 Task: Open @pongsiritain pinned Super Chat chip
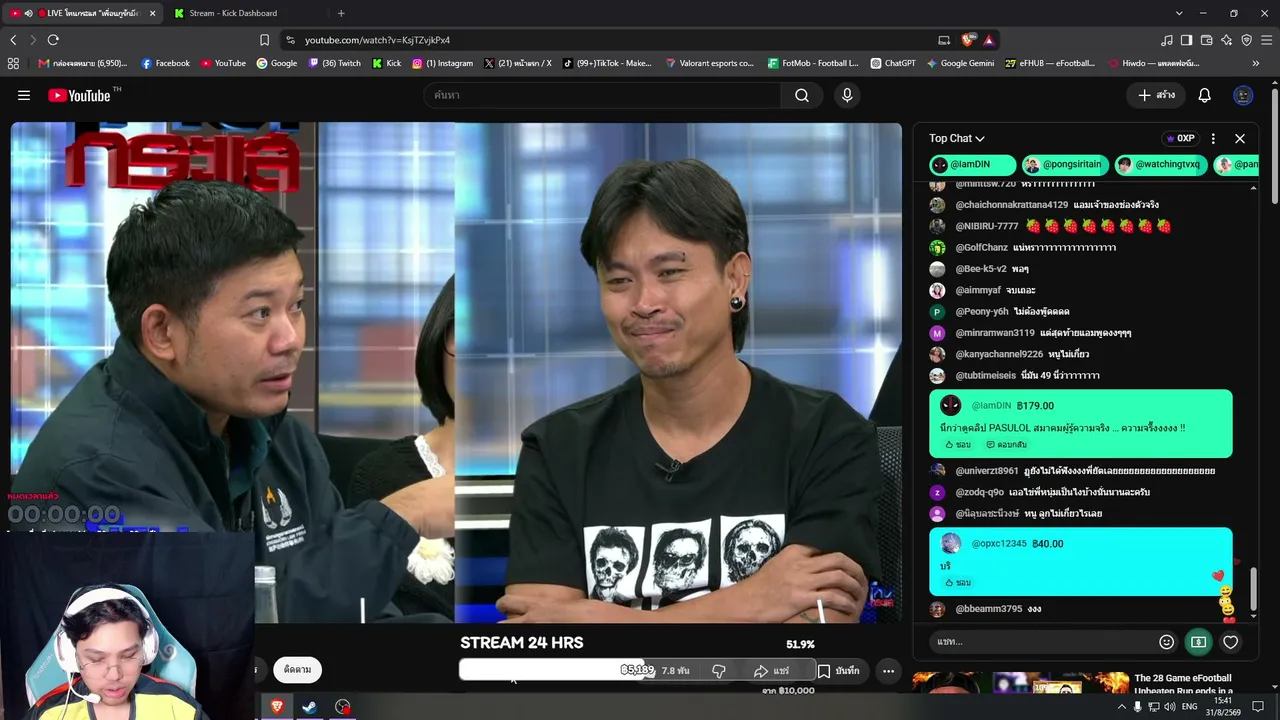click(x=1064, y=165)
